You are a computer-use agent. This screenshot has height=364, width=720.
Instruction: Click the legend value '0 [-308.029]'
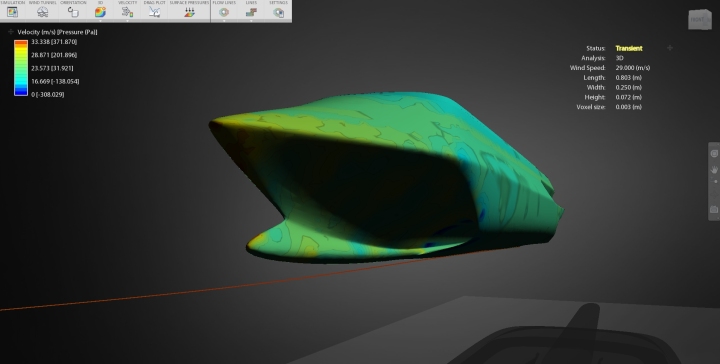pos(48,95)
